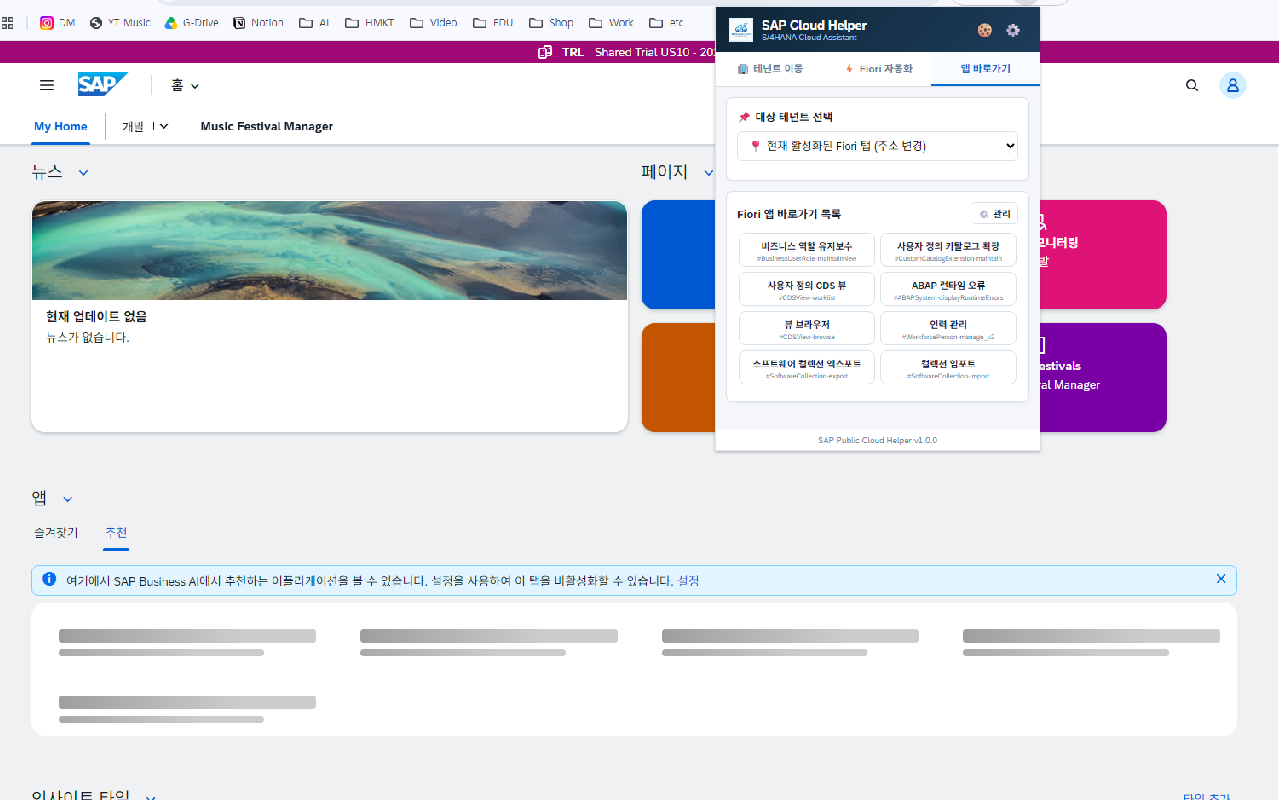Select the 앱 바로가기 tab
The height and width of the screenshot is (800, 1280).
(x=985, y=69)
